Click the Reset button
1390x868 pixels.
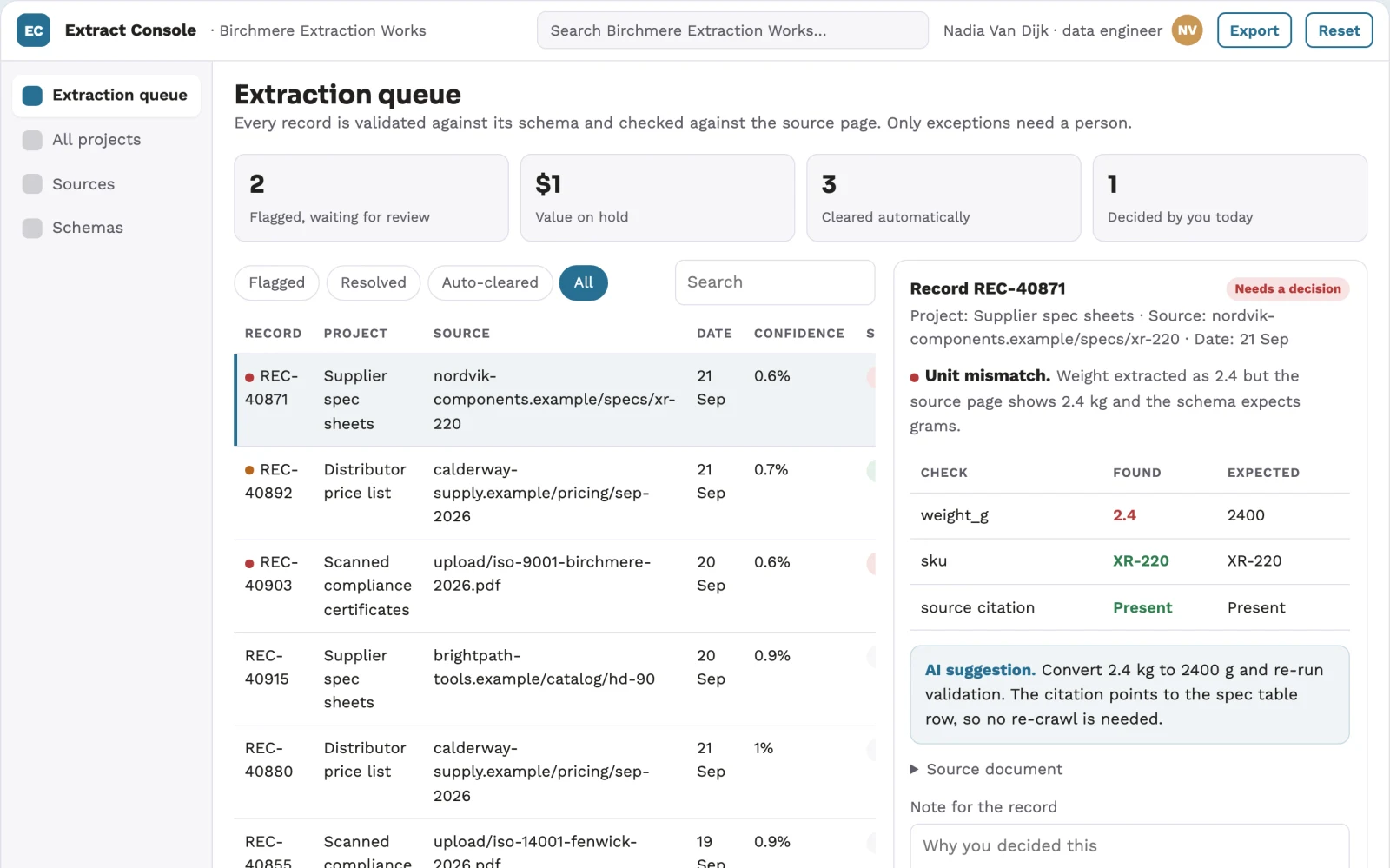(1339, 30)
